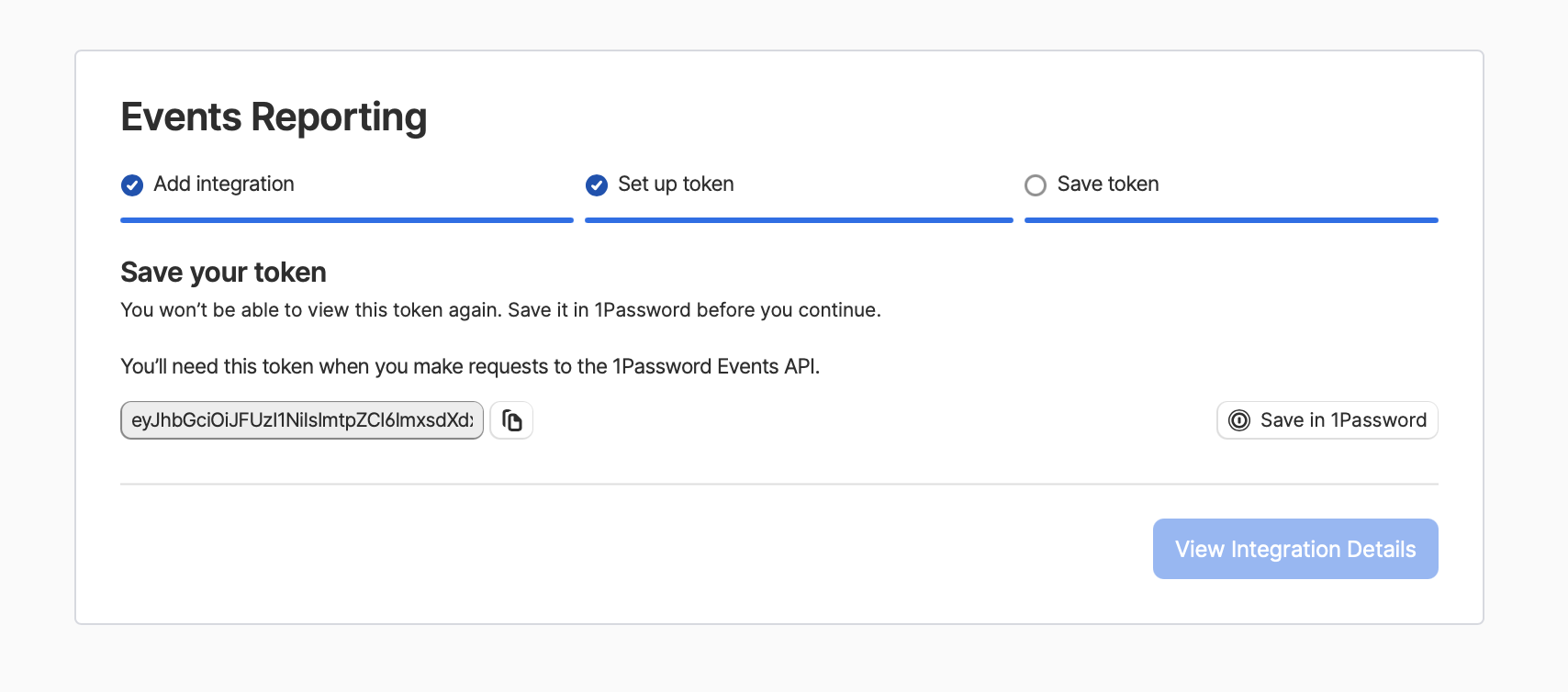1568x692 pixels.
Task: Open View Integration Details
Action: tap(1295, 549)
